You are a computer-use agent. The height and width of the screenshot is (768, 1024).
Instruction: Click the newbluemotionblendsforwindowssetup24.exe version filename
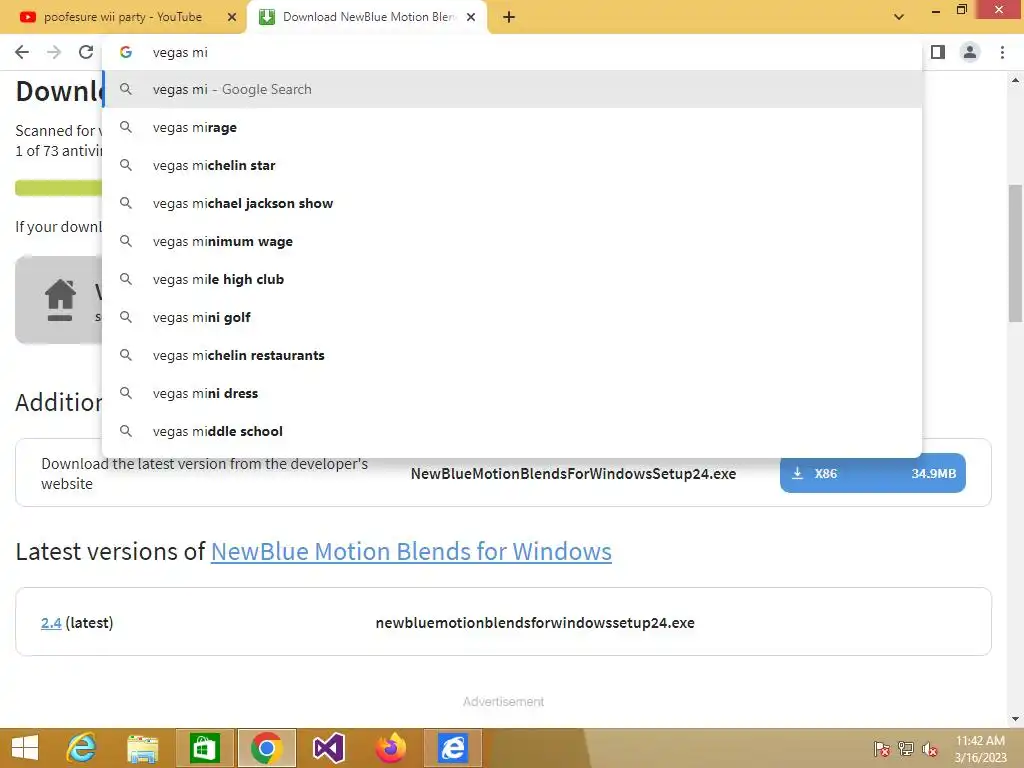(535, 623)
